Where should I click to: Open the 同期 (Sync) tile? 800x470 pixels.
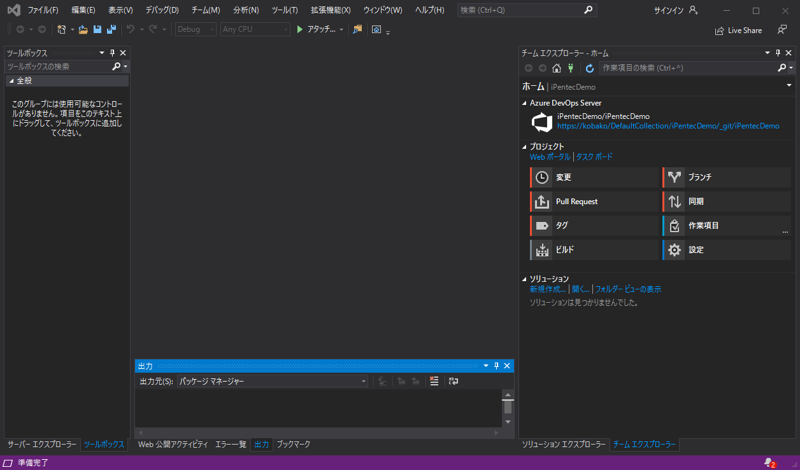point(727,202)
